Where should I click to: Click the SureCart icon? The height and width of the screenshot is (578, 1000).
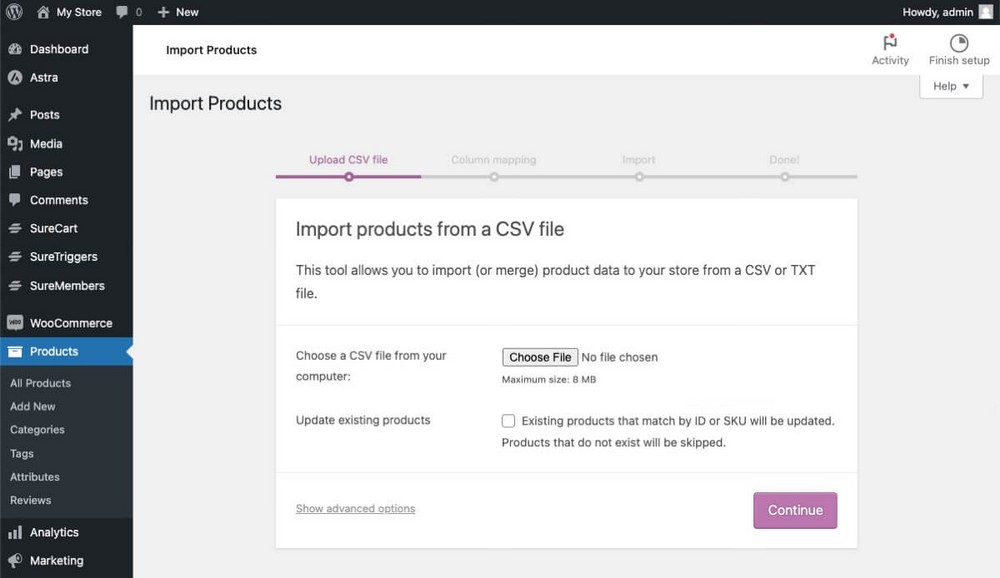(x=15, y=228)
